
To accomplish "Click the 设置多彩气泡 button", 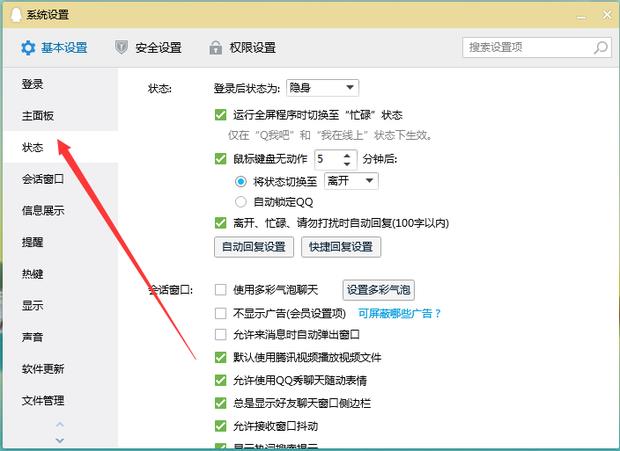I will [378, 290].
